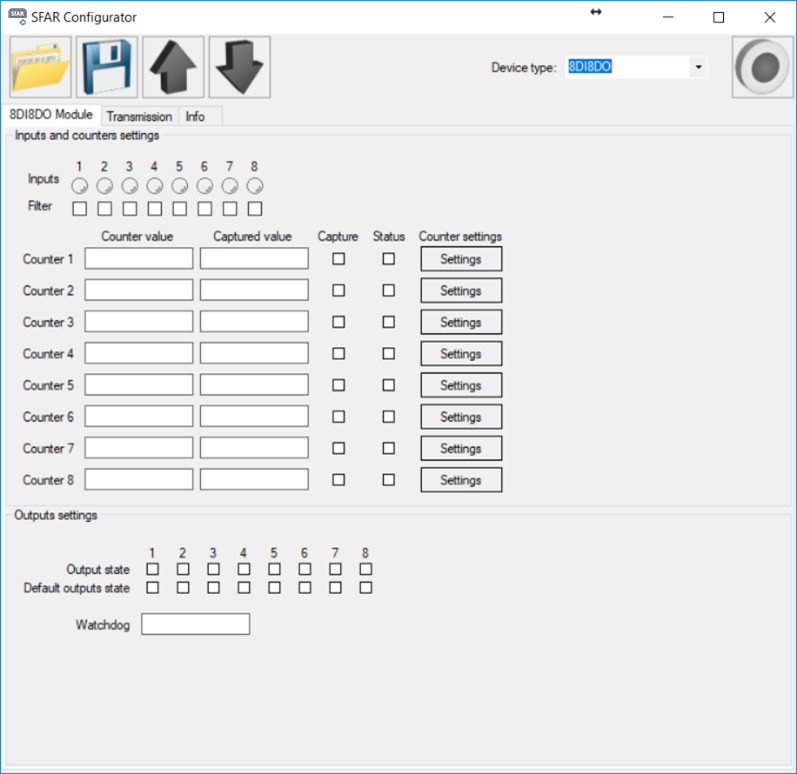797x774 pixels.
Task: Toggle Capture checkbox for Counter 1
Action: pyautogui.click(x=338, y=259)
